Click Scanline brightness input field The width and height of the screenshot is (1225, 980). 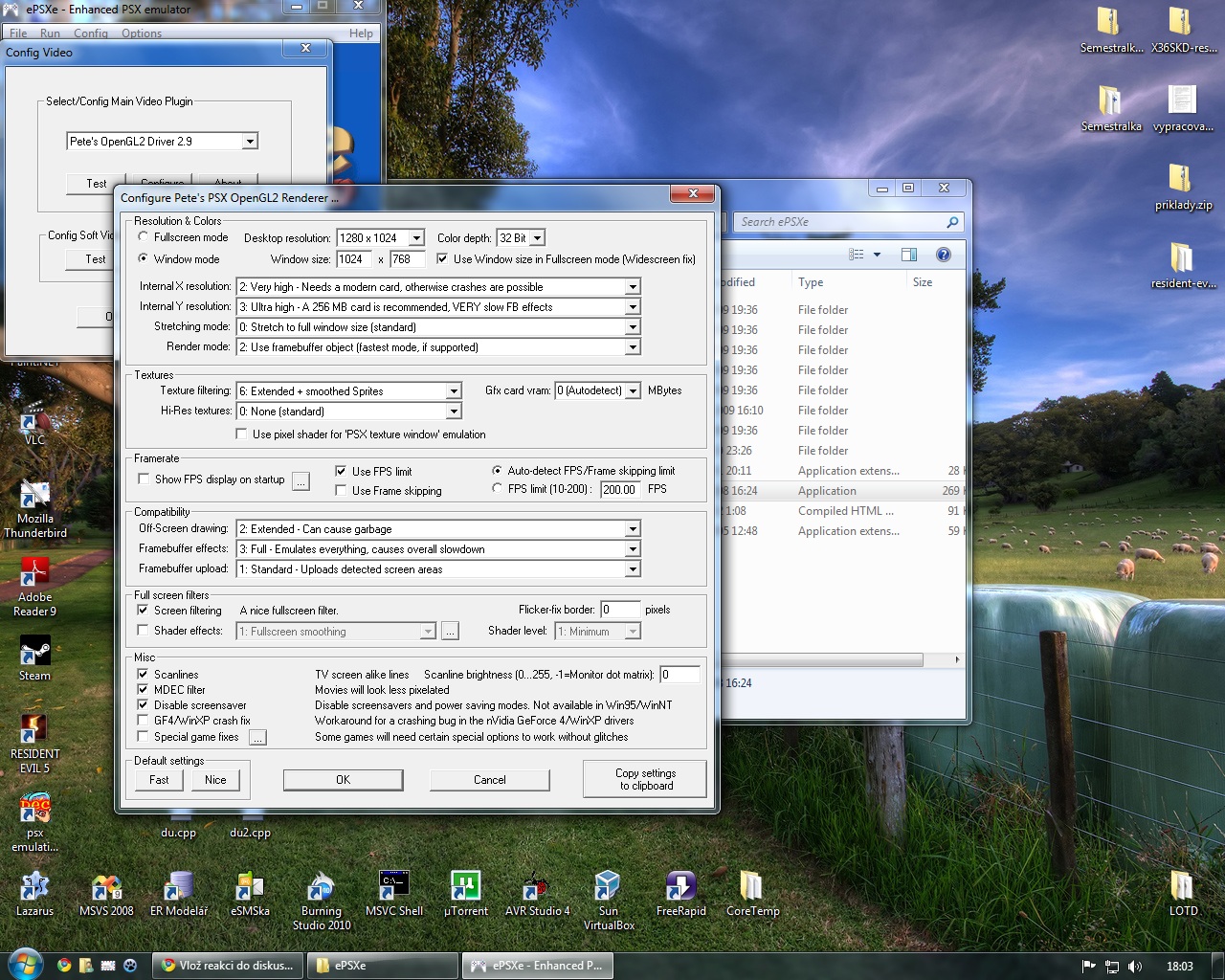click(x=679, y=674)
